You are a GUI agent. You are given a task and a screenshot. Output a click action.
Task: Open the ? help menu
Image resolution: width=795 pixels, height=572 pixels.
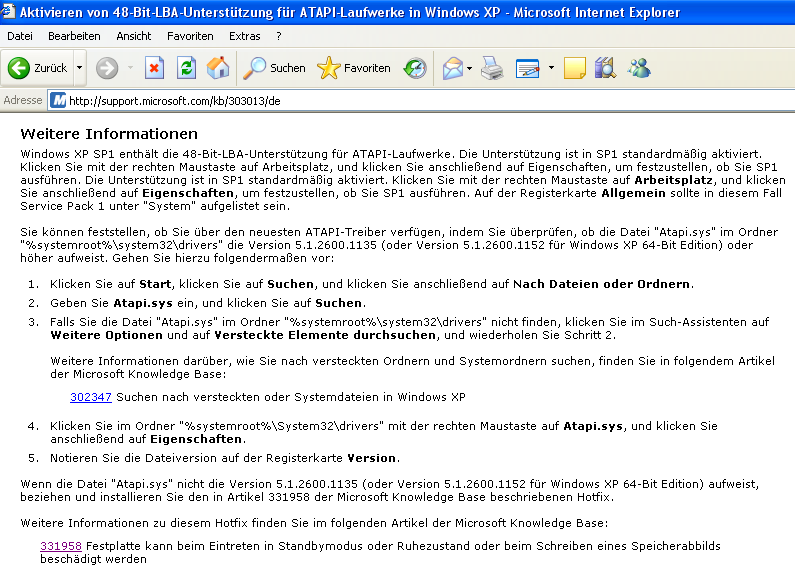click(x=279, y=36)
